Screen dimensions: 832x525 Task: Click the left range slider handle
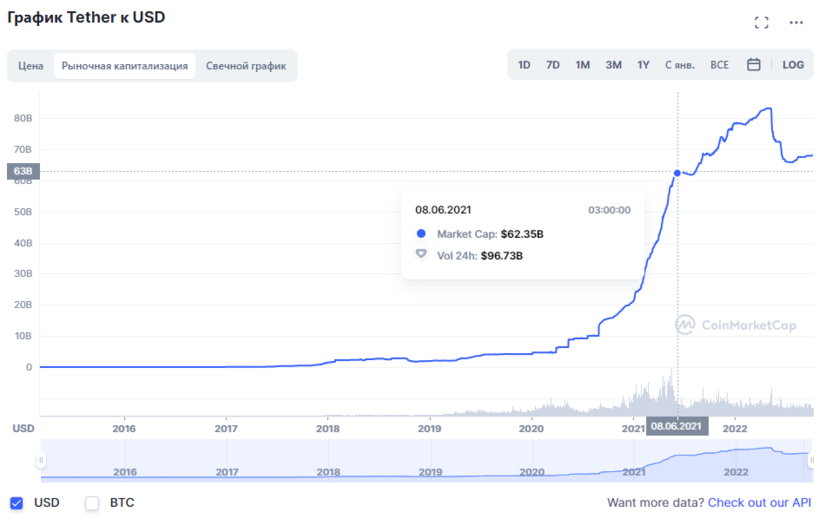coord(41,460)
